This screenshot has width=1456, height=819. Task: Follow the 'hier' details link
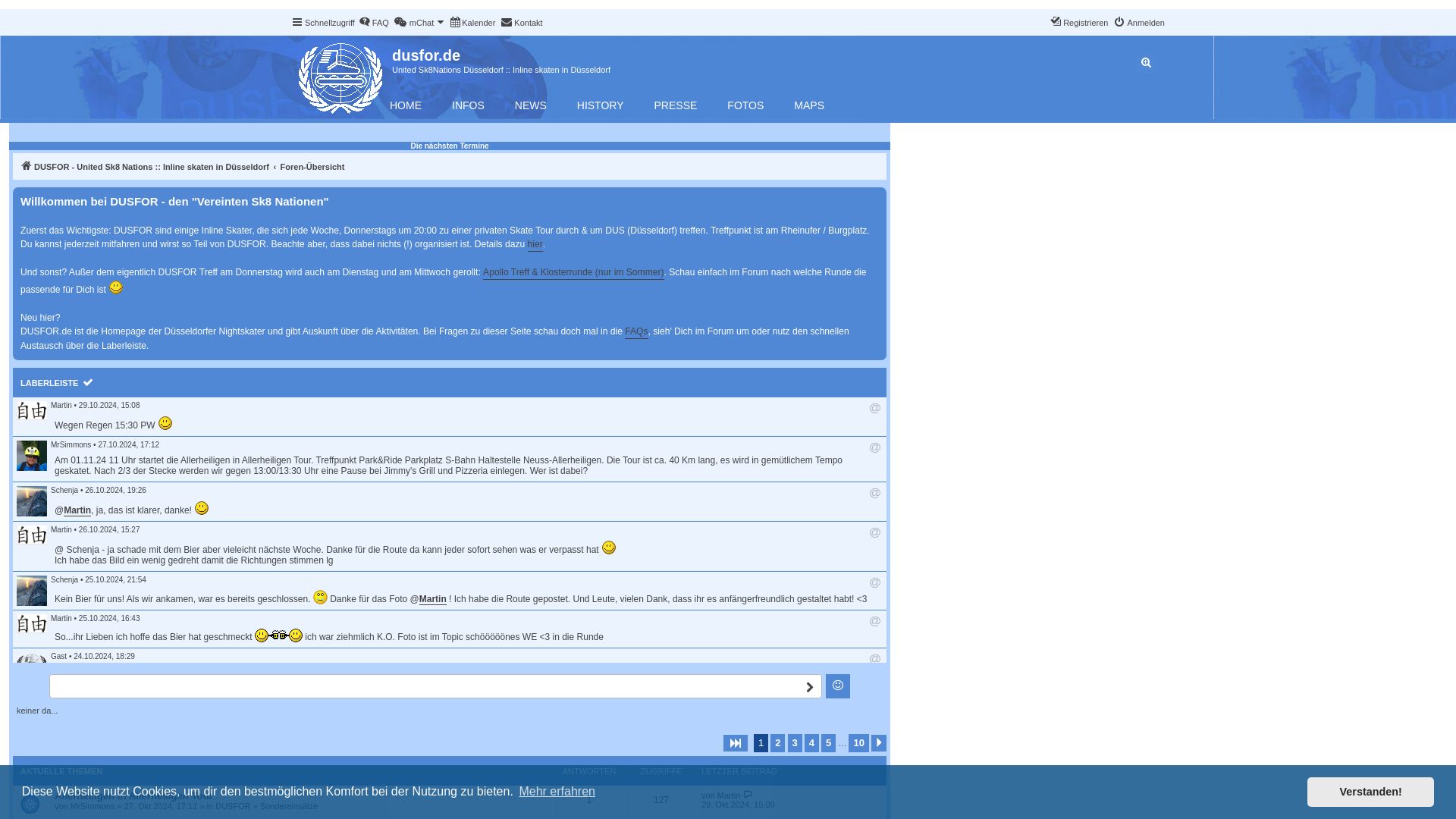[x=535, y=244]
